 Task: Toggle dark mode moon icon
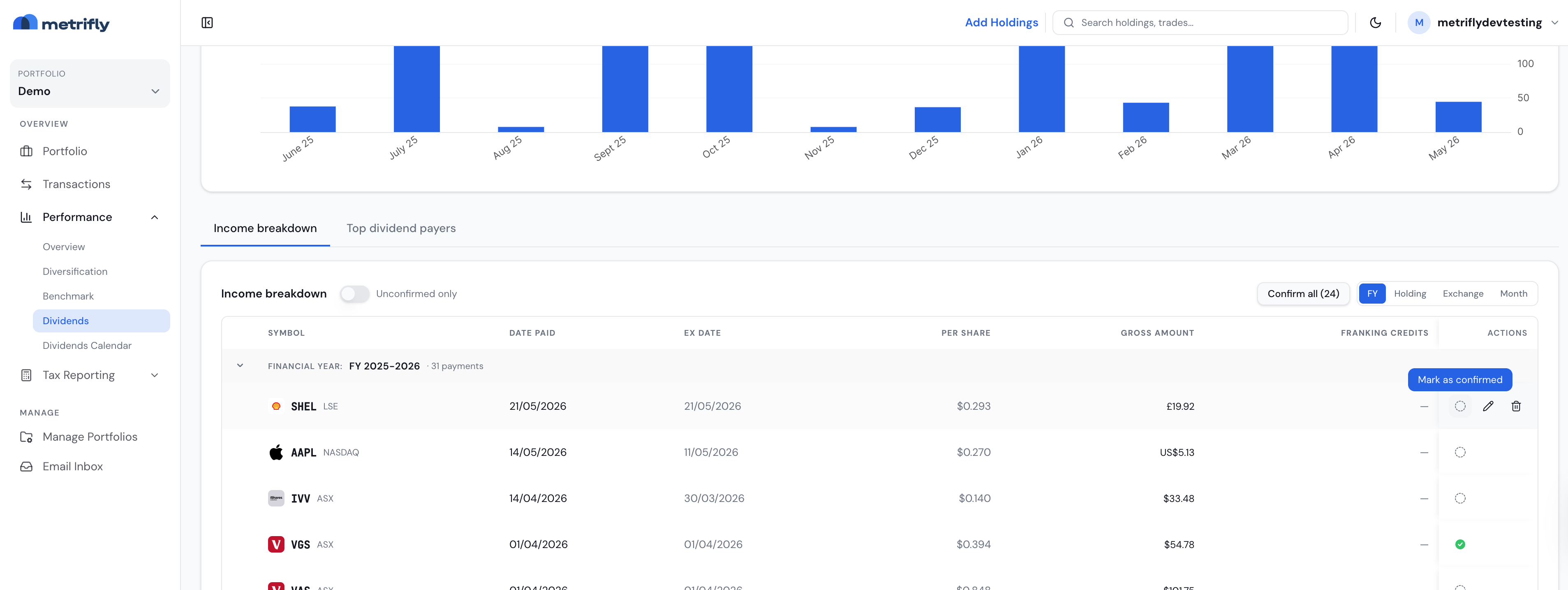tap(1375, 23)
